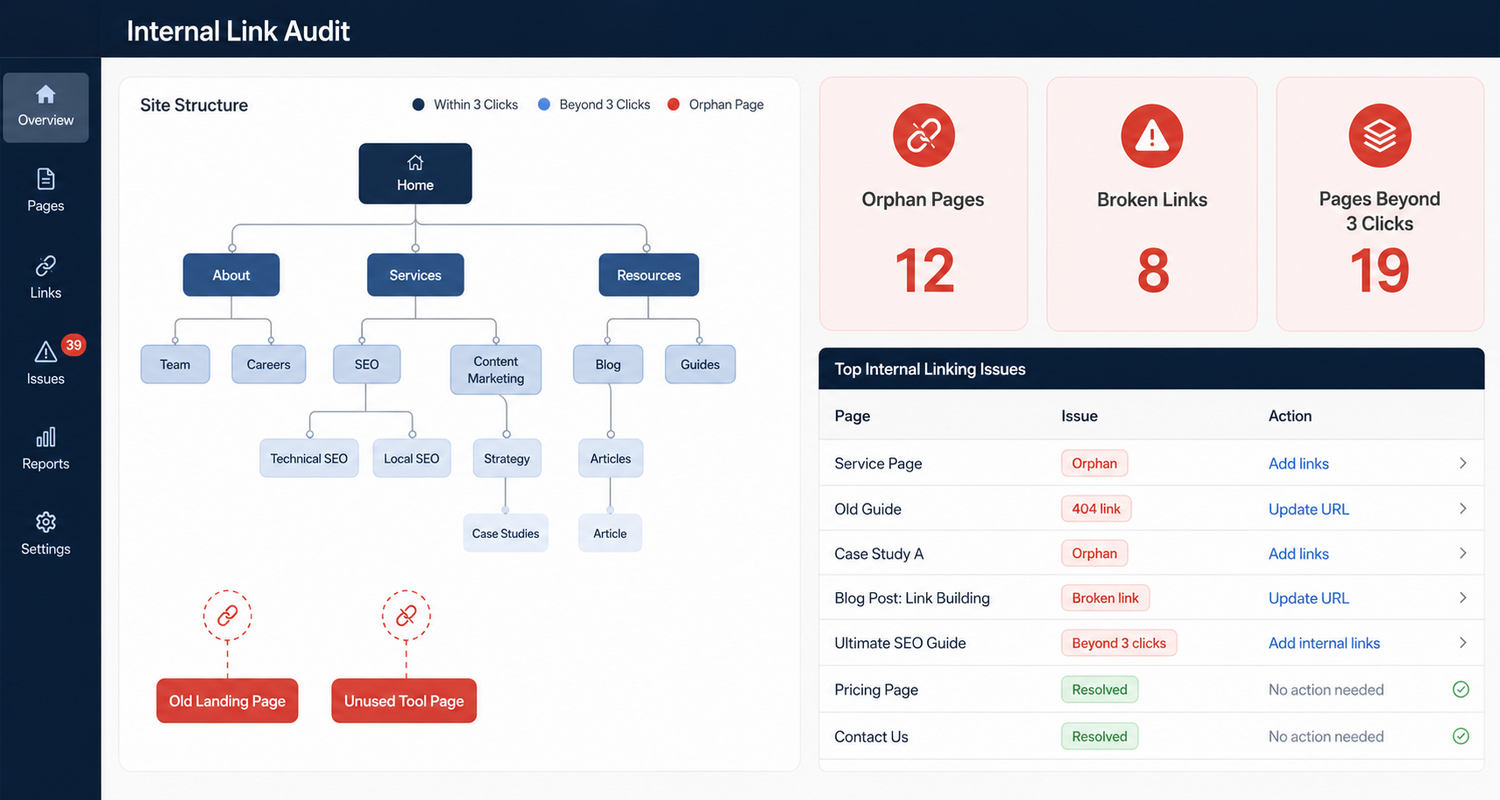Select the Article leaf node
Viewport: 1500px width, 800px height.
(610, 533)
